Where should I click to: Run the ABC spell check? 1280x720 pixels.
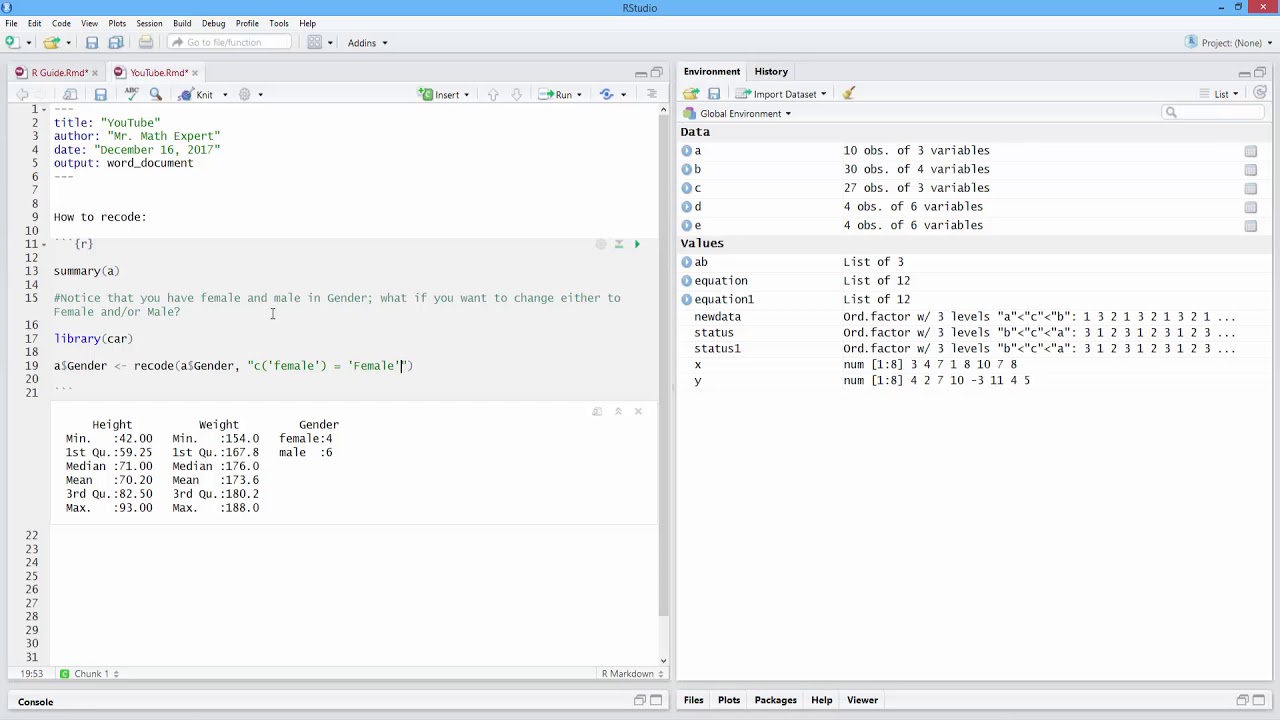point(131,94)
